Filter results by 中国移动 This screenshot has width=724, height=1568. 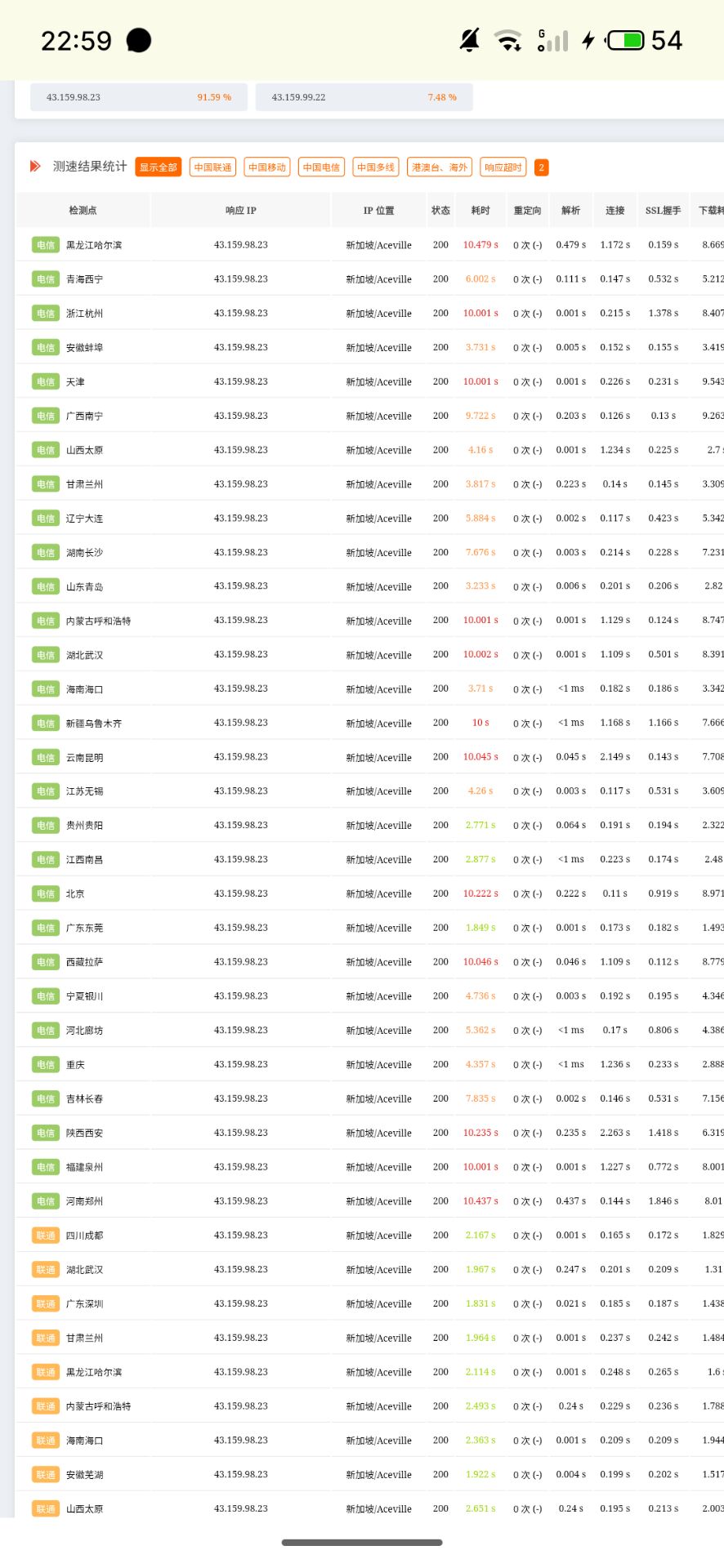click(x=267, y=167)
